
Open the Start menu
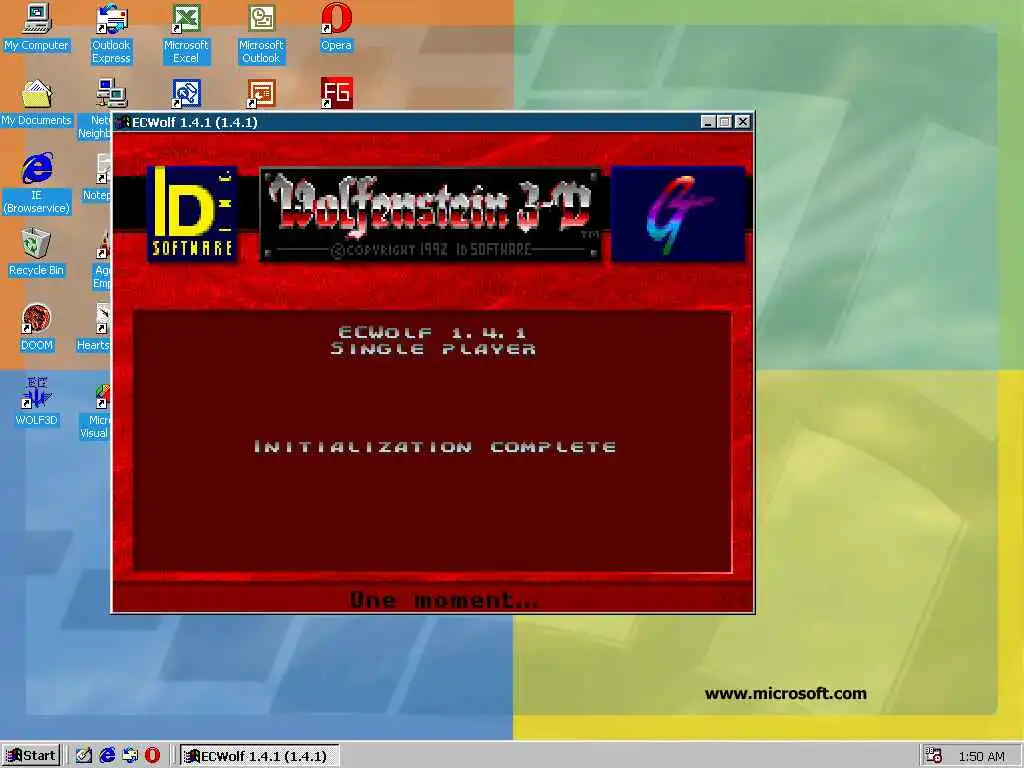[31, 756]
